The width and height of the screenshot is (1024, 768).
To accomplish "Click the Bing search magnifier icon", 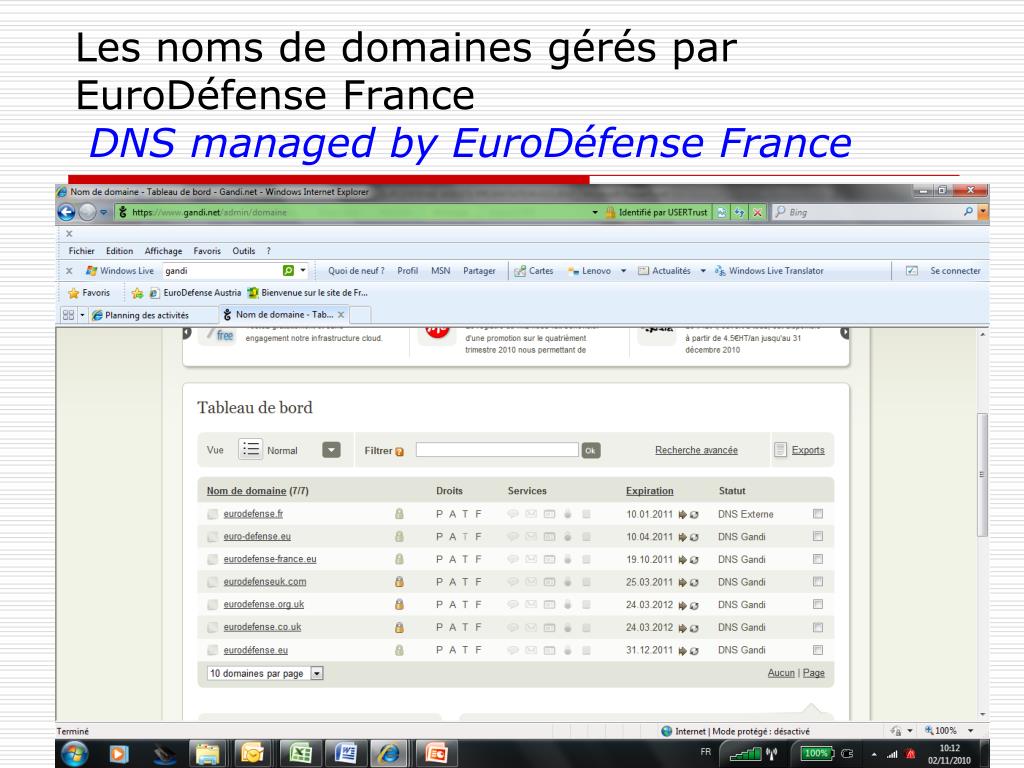I will (x=968, y=212).
